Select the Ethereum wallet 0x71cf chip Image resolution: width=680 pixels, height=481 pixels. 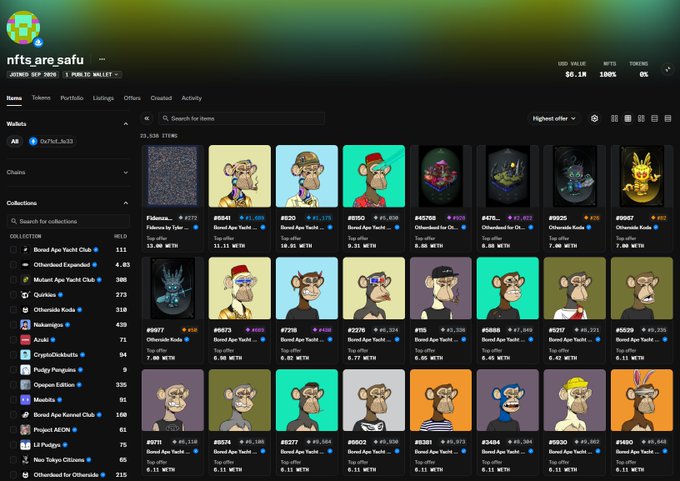tap(52, 141)
